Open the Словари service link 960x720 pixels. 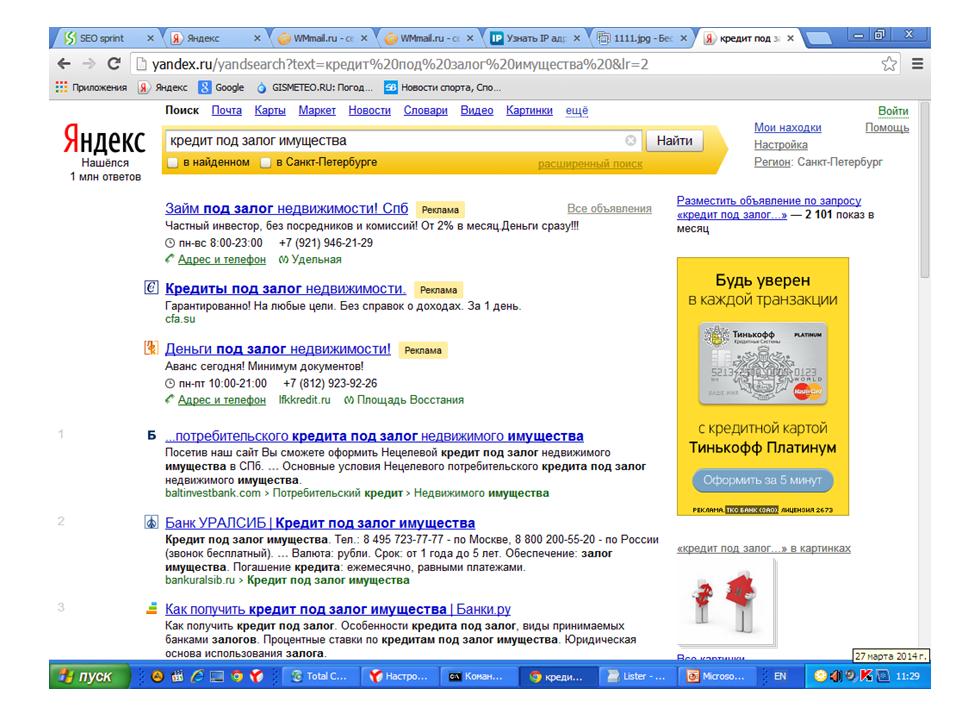tap(426, 111)
